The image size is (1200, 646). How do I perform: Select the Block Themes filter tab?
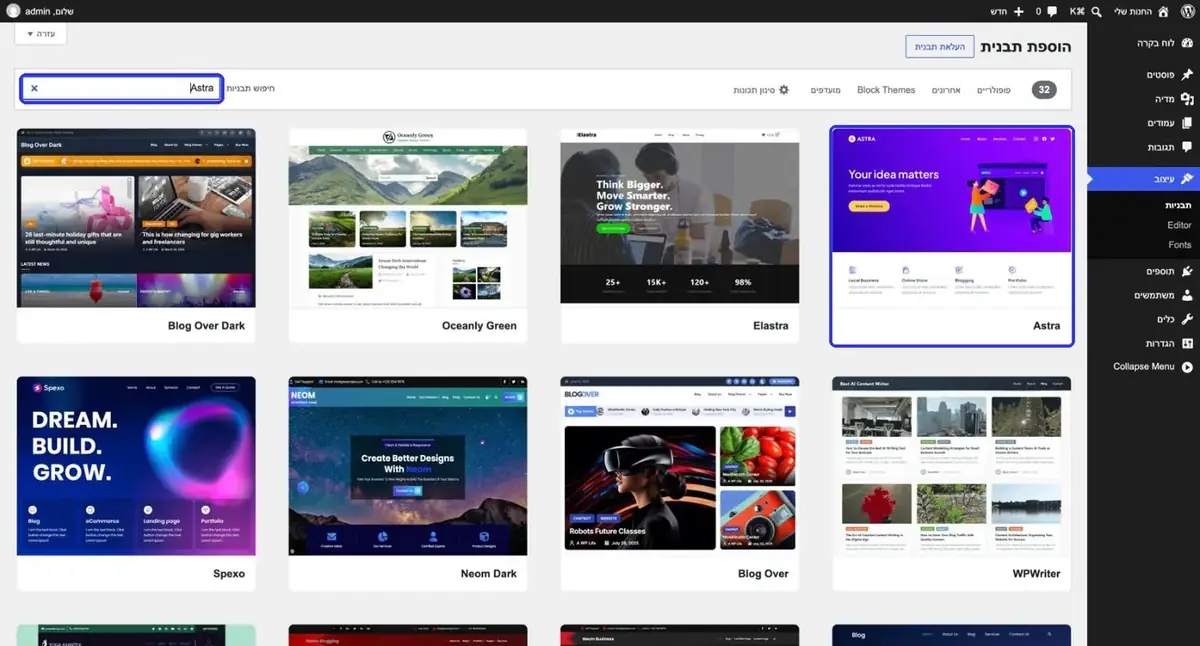click(x=886, y=90)
